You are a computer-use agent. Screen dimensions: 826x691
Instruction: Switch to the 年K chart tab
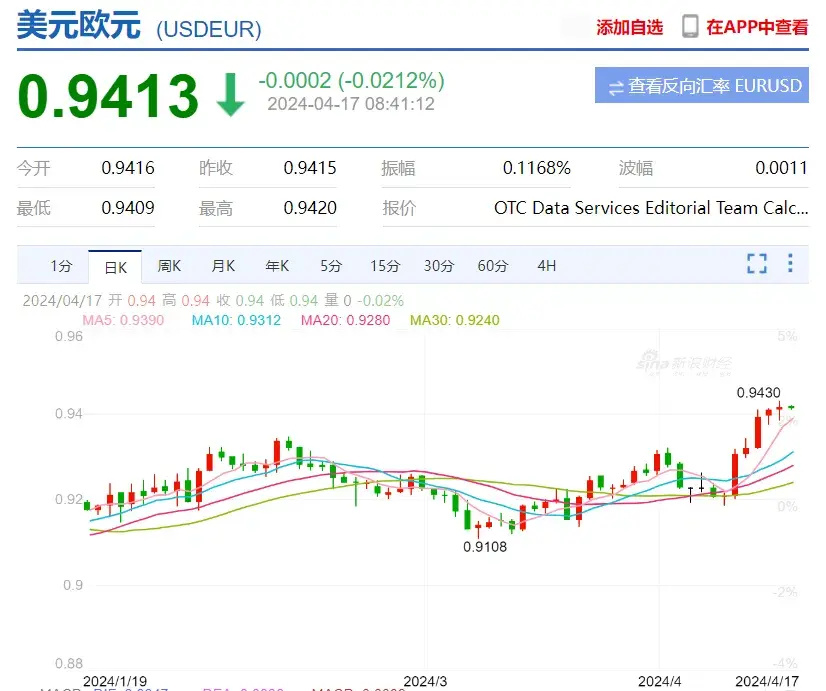click(277, 266)
